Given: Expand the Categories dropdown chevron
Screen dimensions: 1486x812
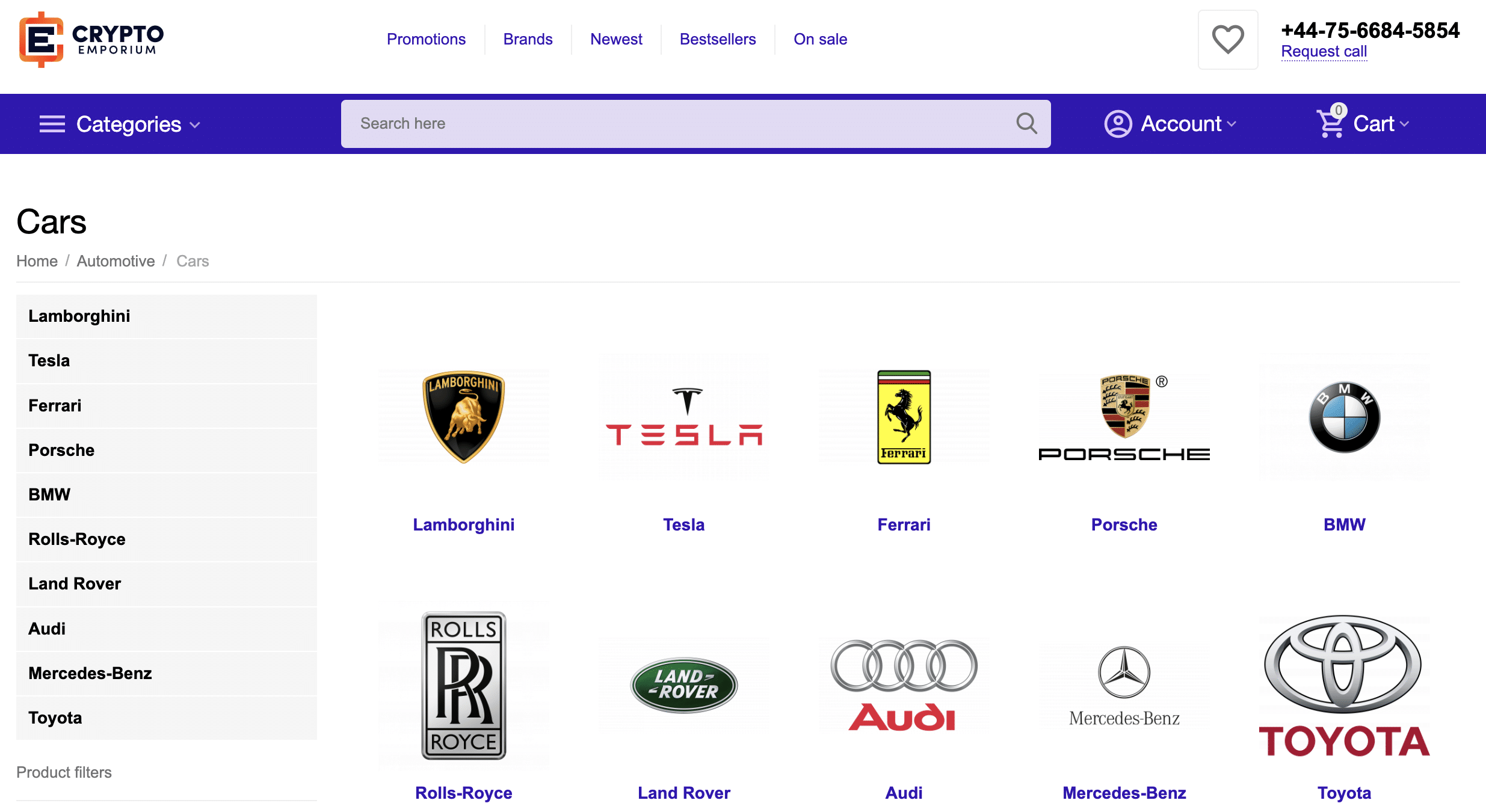Looking at the screenshot, I should pos(195,125).
